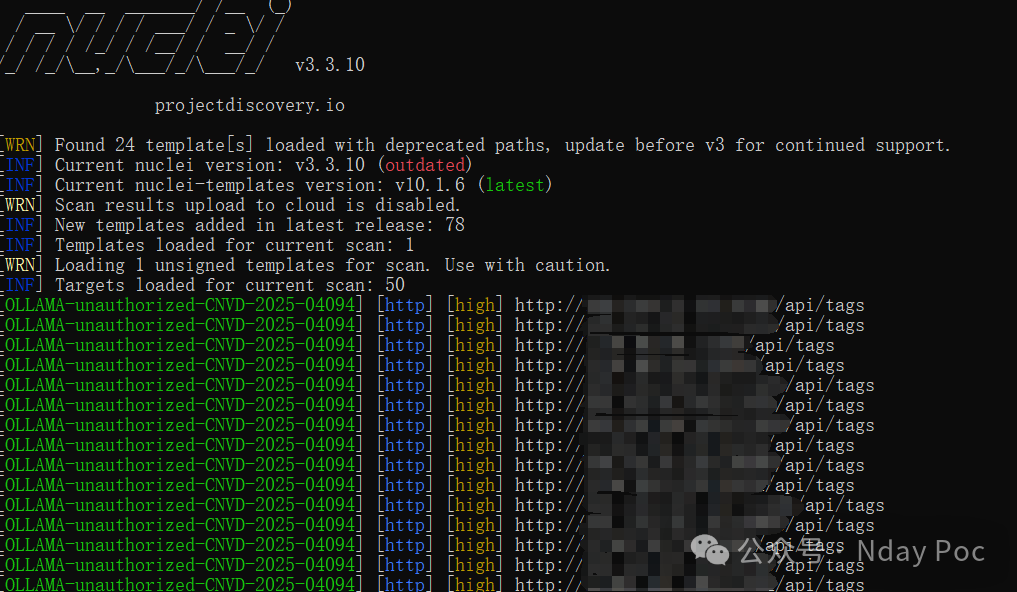Select "Templates loaded for current scan: 1"
The width and height of the screenshot is (1017, 592).
pos(234,246)
